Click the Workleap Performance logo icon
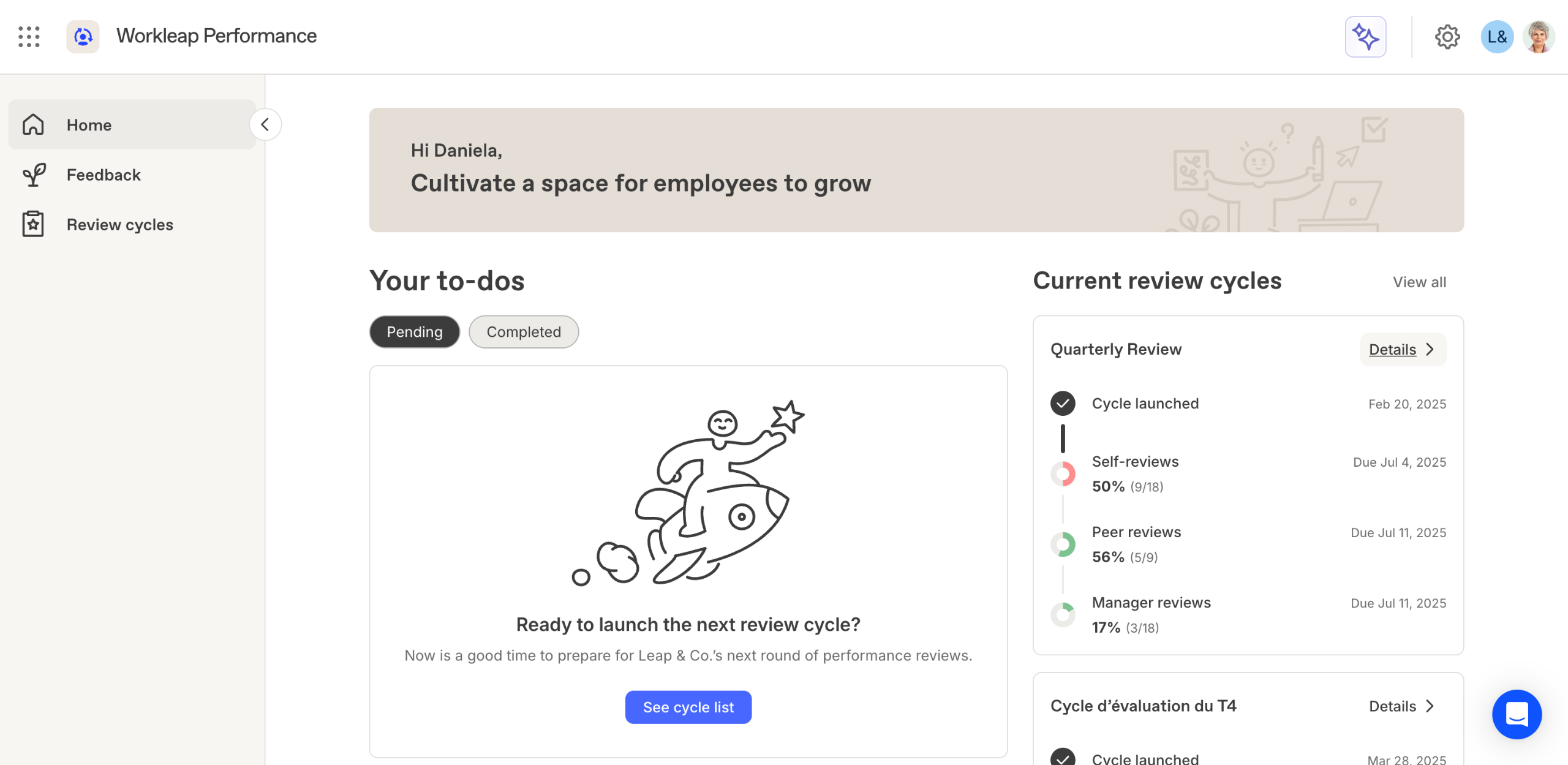 pyautogui.click(x=83, y=37)
